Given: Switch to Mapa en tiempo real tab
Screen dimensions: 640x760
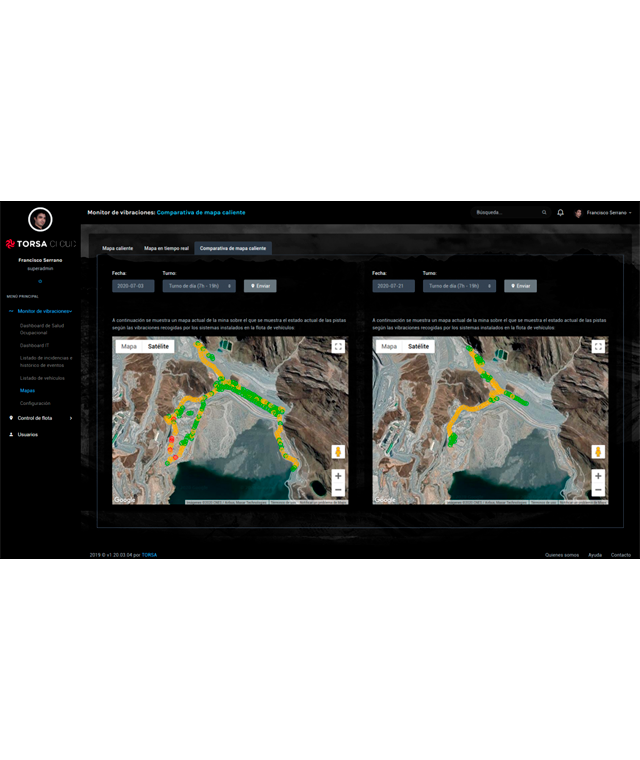Looking at the screenshot, I should click(x=165, y=248).
